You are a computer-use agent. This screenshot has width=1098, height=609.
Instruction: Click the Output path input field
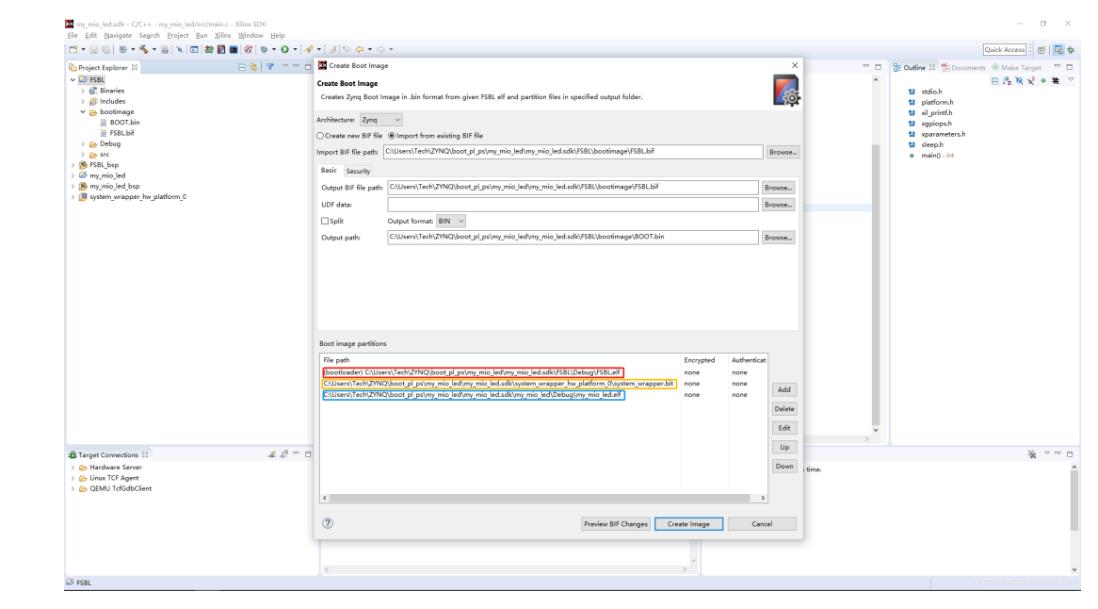click(x=572, y=237)
